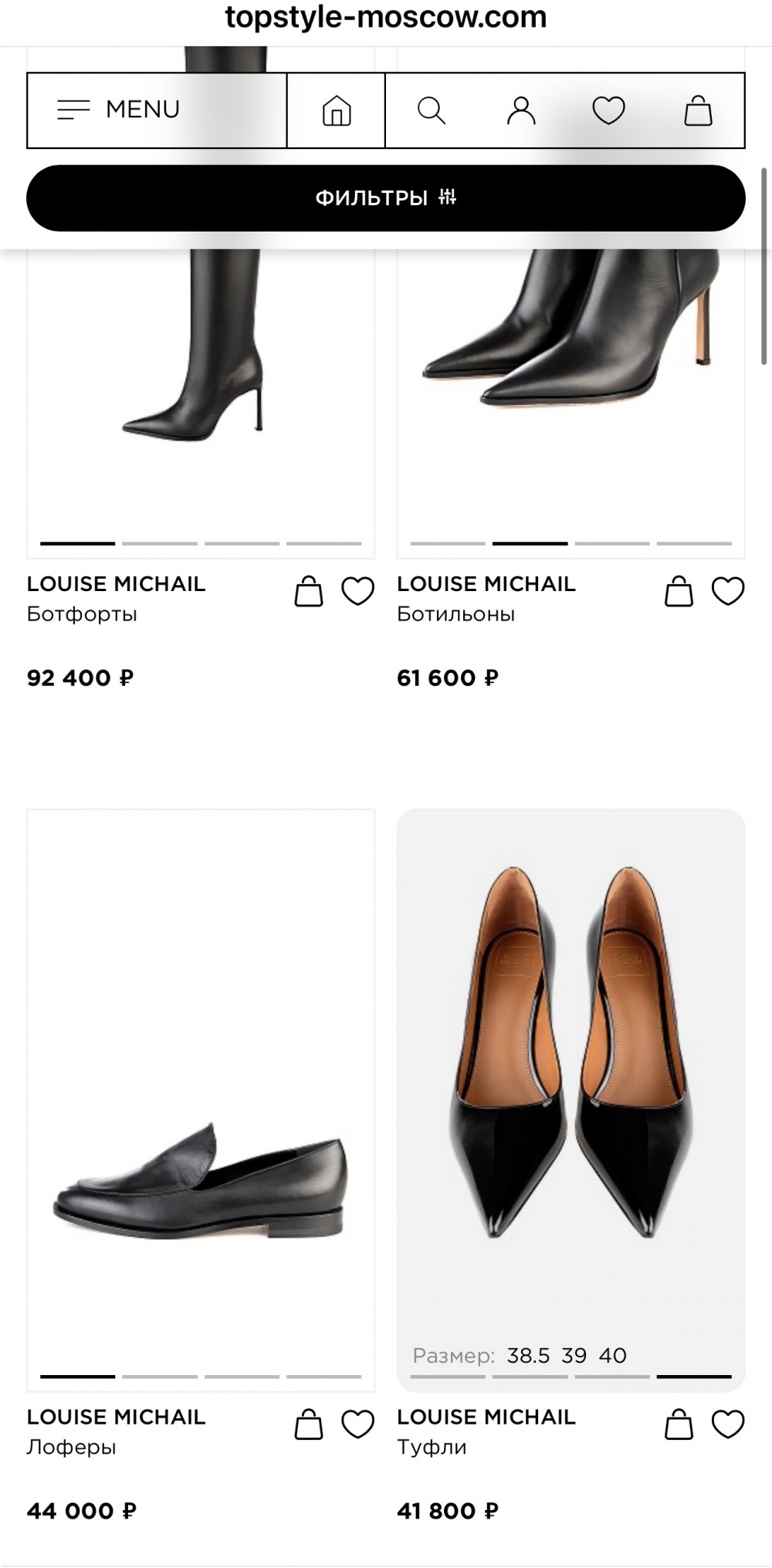Image resolution: width=772 pixels, height=1568 pixels.
Task: Open the shopping bag in header
Action: [x=698, y=110]
